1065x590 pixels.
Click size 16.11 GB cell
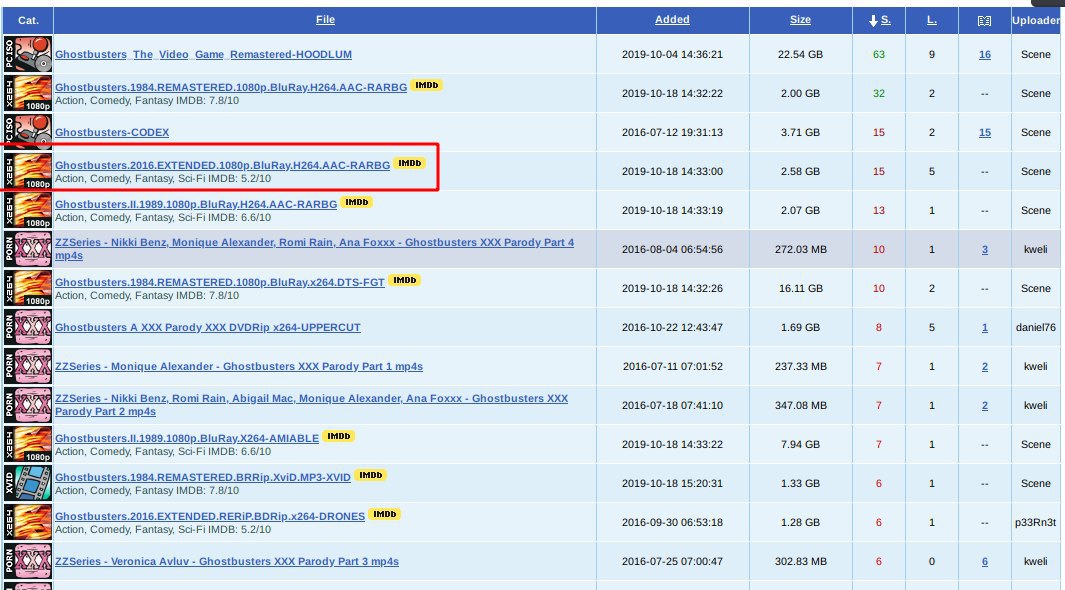pyautogui.click(x=801, y=289)
